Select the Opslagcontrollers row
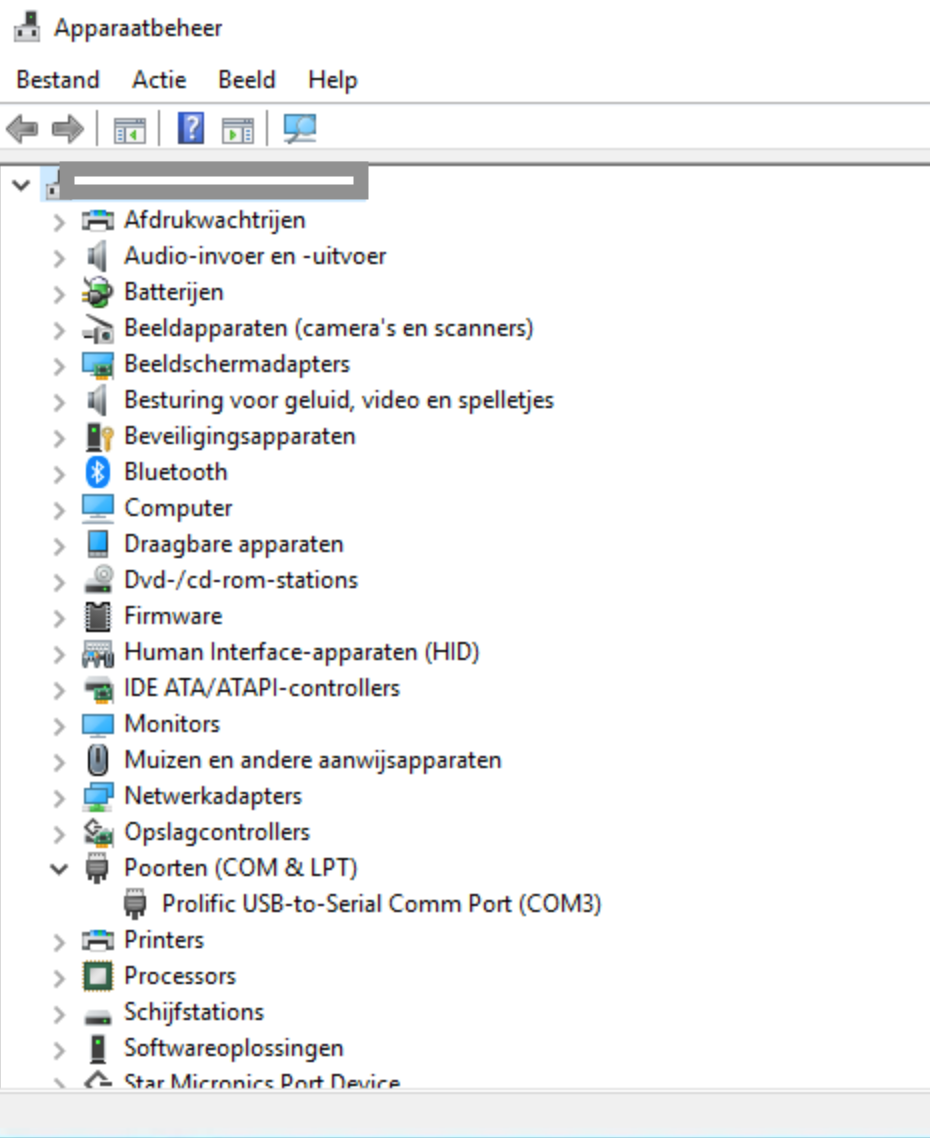 [217, 832]
